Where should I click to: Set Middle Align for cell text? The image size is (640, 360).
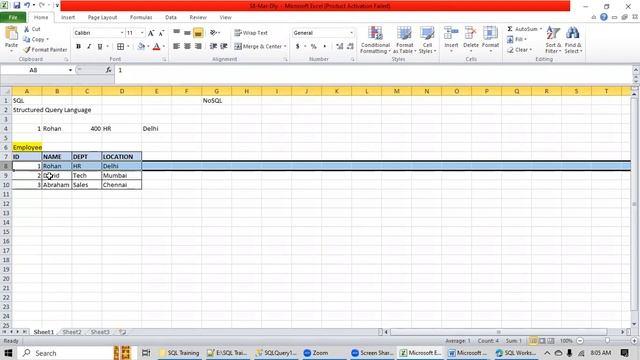tap(187, 32)
